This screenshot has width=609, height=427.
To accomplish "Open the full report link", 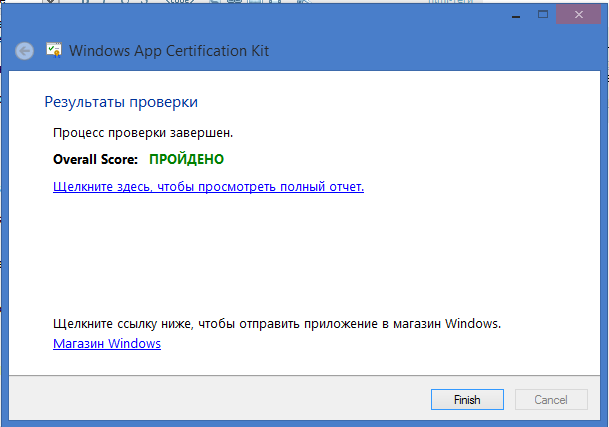I will [208, 187].
